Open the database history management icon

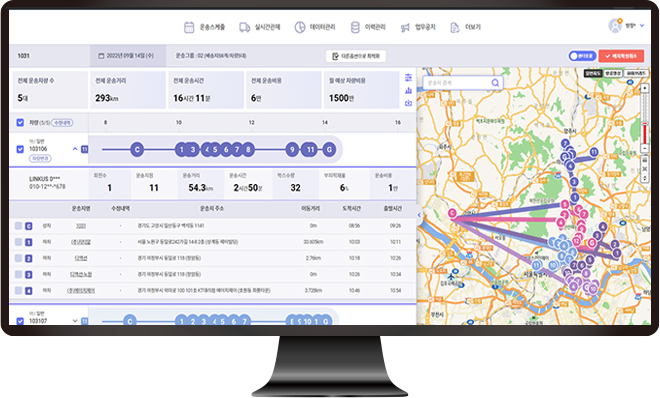[x=355, y=27]
